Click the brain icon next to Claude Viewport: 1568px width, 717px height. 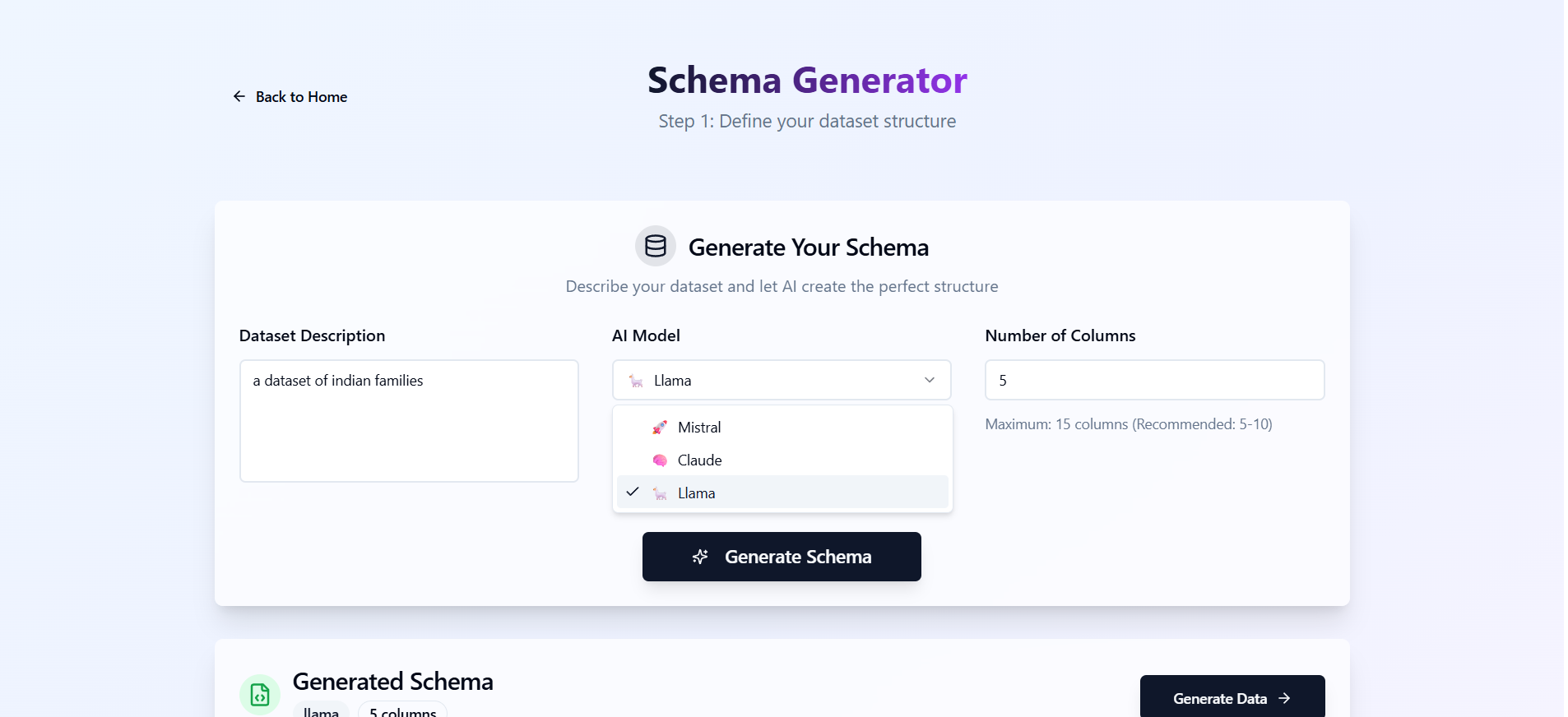click(x=660, y=460)
